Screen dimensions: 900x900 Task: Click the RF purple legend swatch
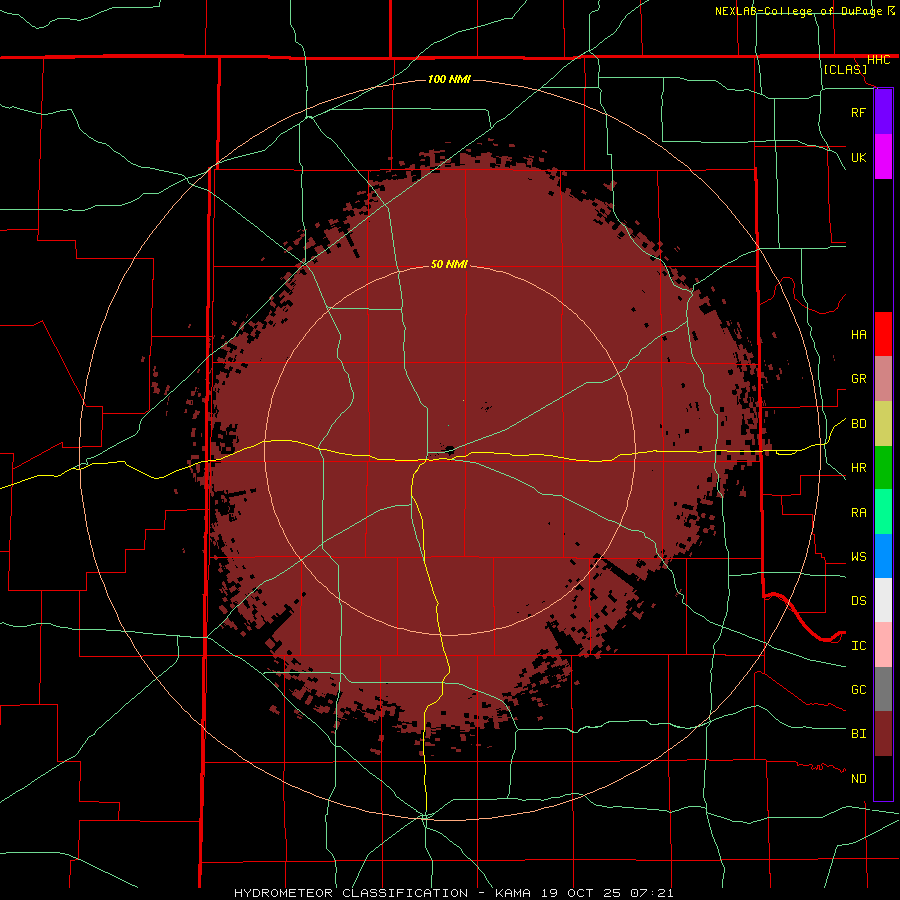click(883, 112)
